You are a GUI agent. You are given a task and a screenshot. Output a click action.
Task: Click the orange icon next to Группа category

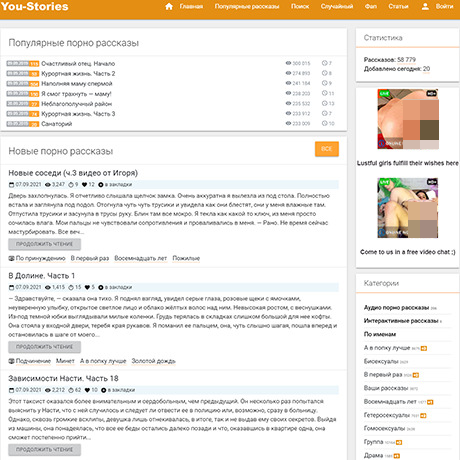[x=399, y=442]
